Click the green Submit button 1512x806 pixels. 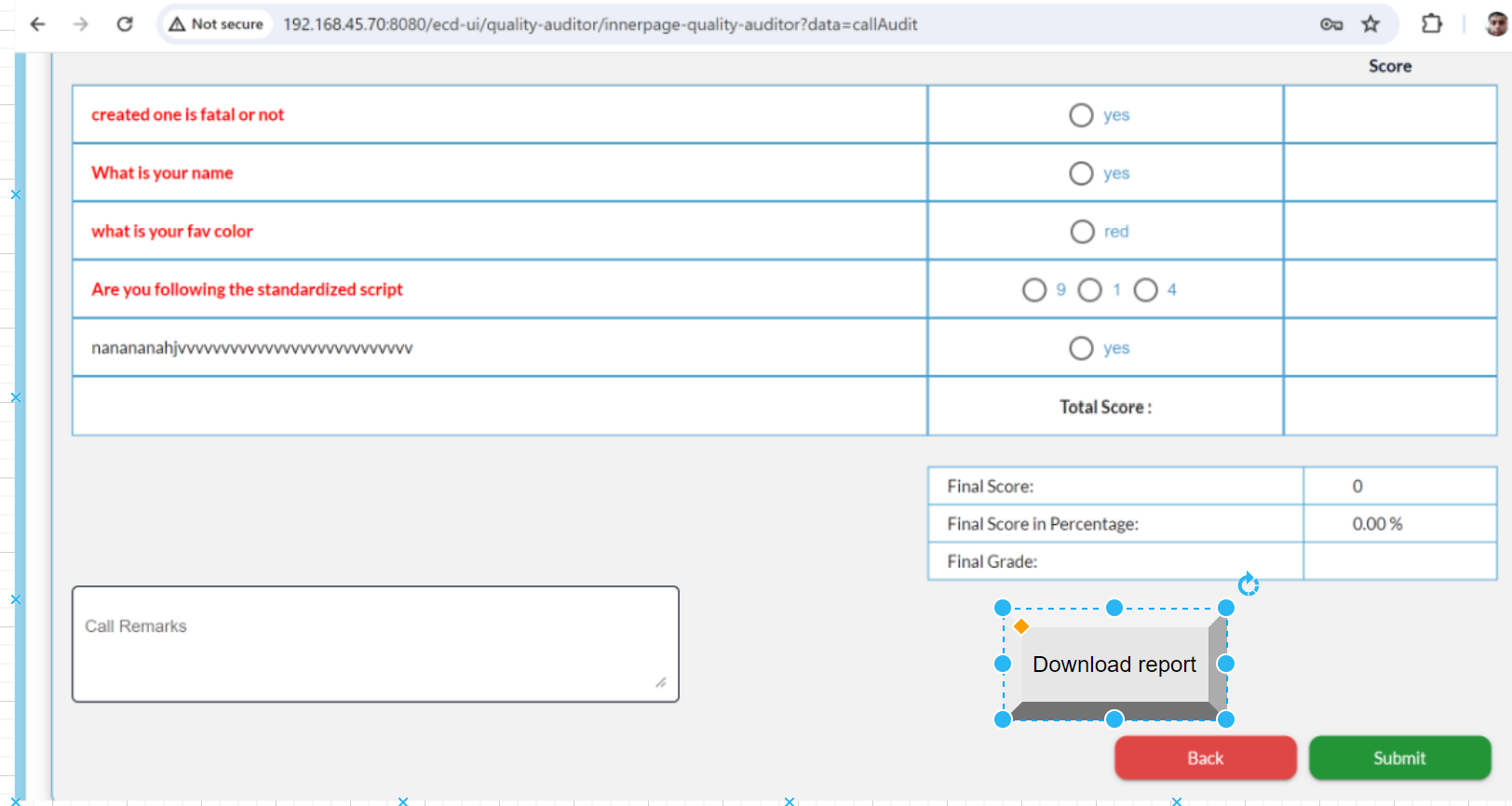pyautogui.click(x=1399, y=758)
